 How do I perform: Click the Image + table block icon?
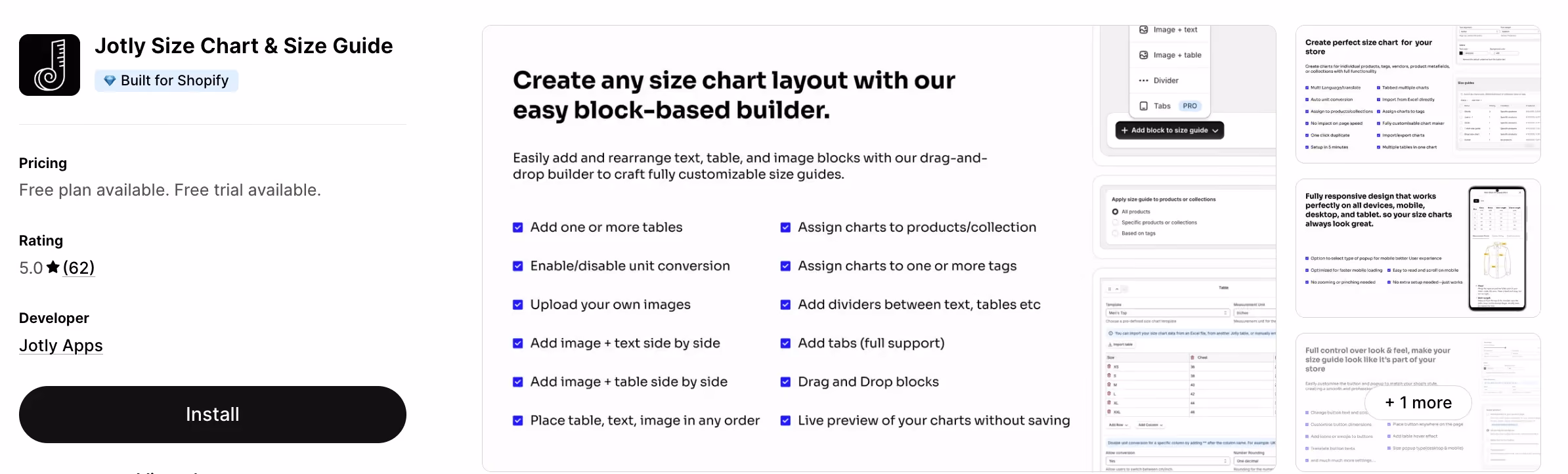pos(1143,55)
